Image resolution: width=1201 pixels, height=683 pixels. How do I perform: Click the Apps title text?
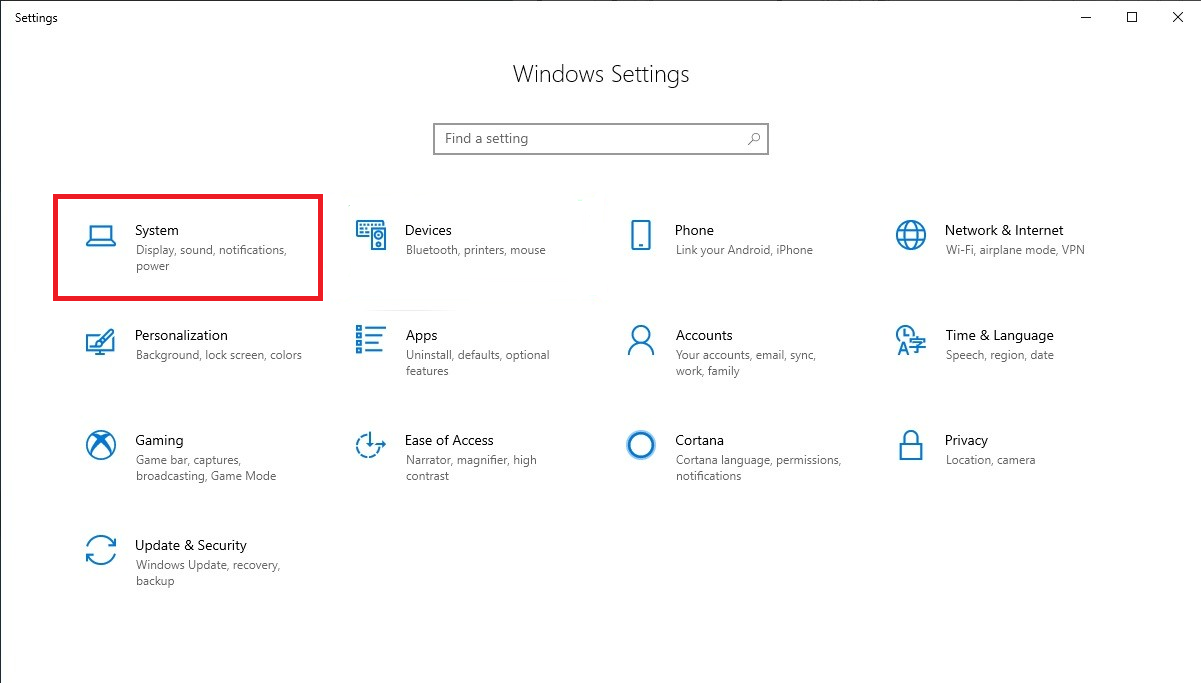click(421, 335)
